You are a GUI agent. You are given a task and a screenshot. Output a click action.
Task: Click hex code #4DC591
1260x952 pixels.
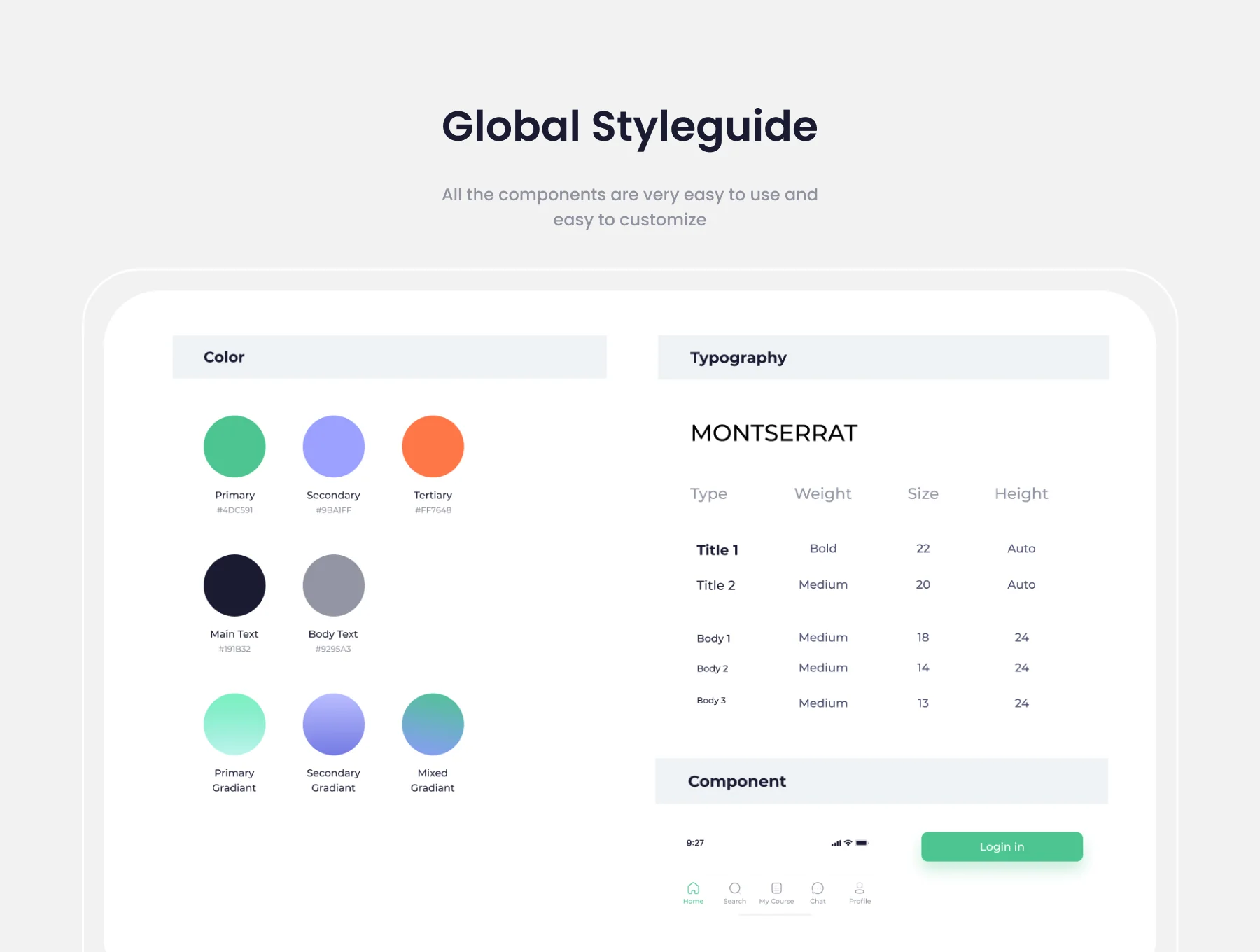[234, 510]
